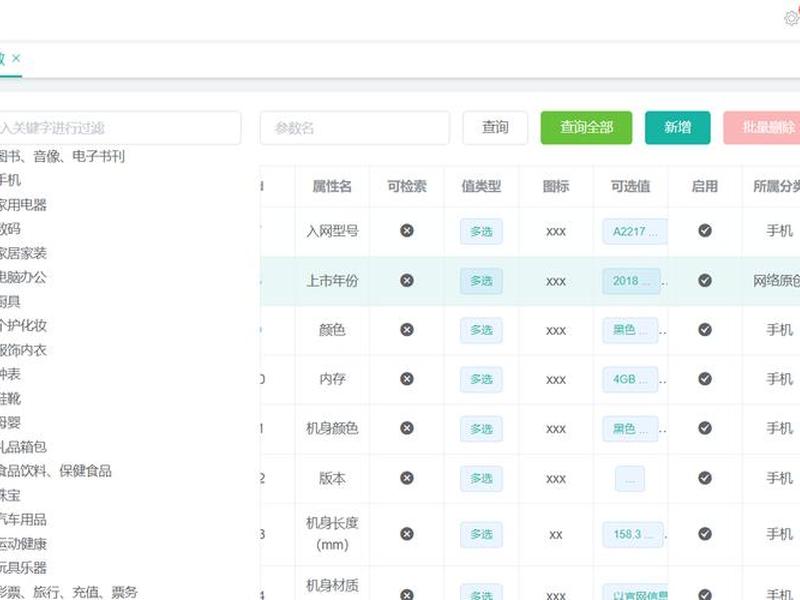800x600 pixels.
Task: Click the 查询 button
Action: click(x=495, y=128)
